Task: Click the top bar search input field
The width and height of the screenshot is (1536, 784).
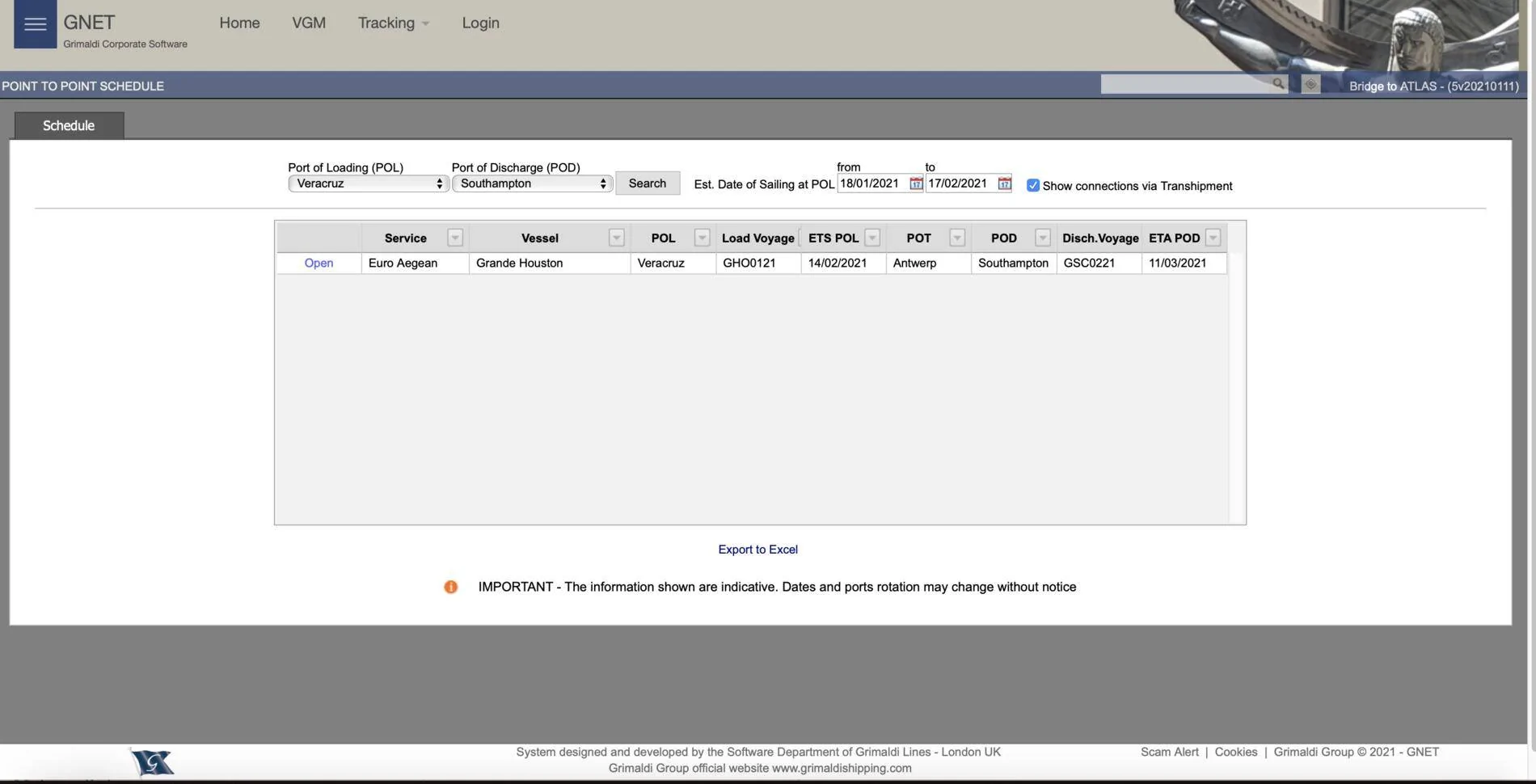Action: [x=1185, y=84]
